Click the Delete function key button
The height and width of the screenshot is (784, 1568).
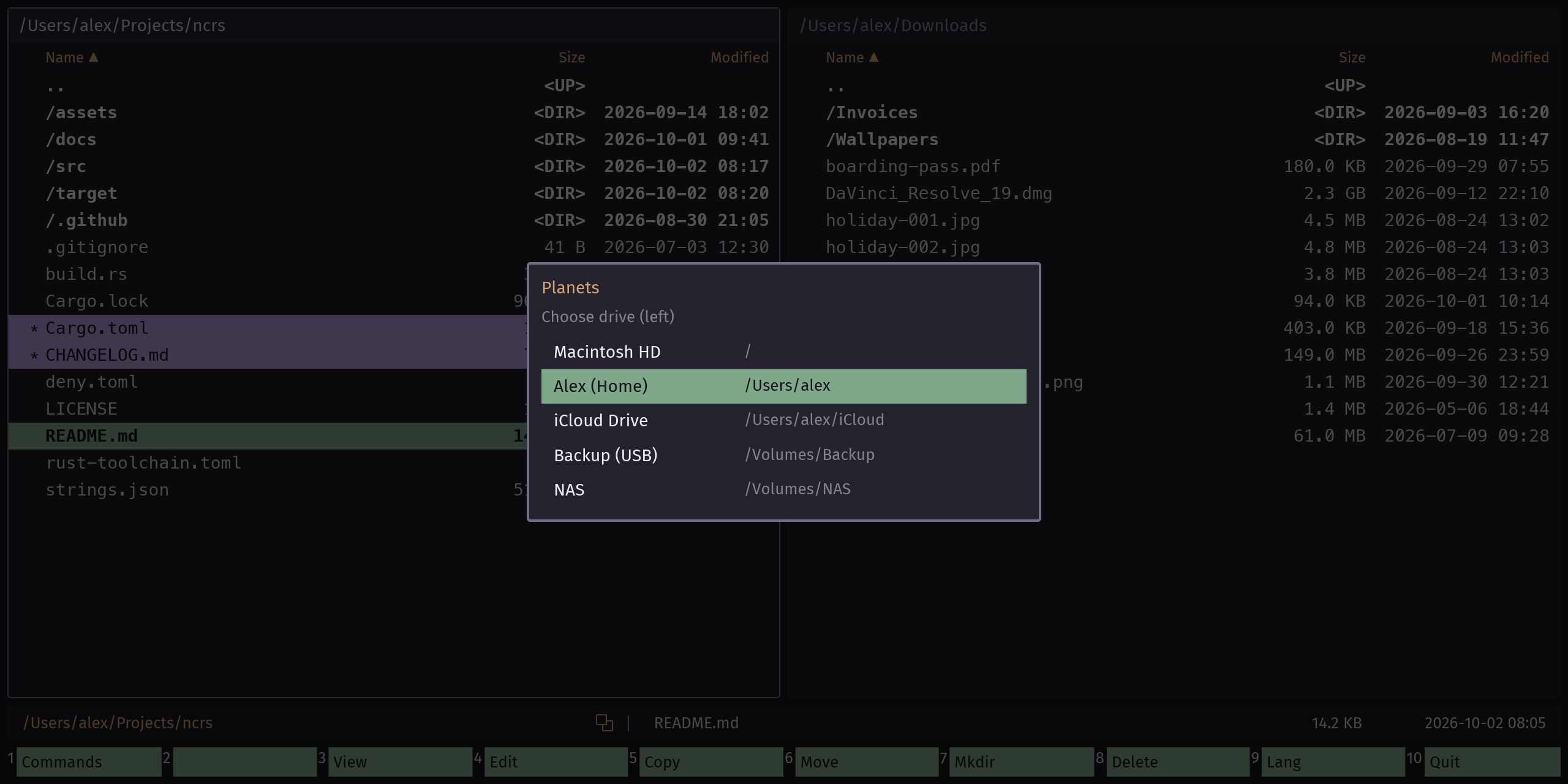[x=1178, y=762]
